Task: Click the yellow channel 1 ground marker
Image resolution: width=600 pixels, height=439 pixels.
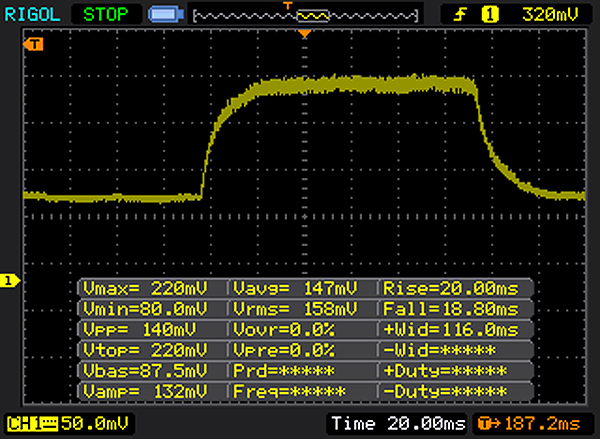Action: click(x=10, y=281)
